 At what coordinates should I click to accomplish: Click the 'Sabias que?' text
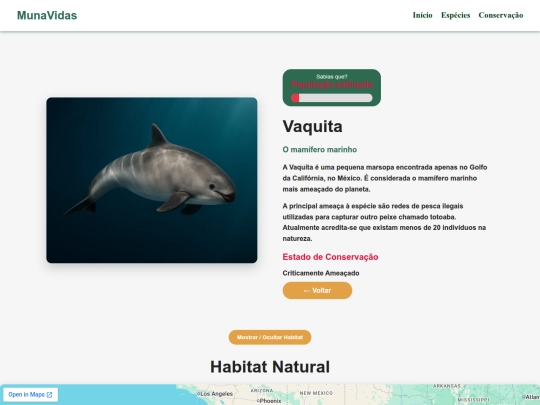pos(332,77)
